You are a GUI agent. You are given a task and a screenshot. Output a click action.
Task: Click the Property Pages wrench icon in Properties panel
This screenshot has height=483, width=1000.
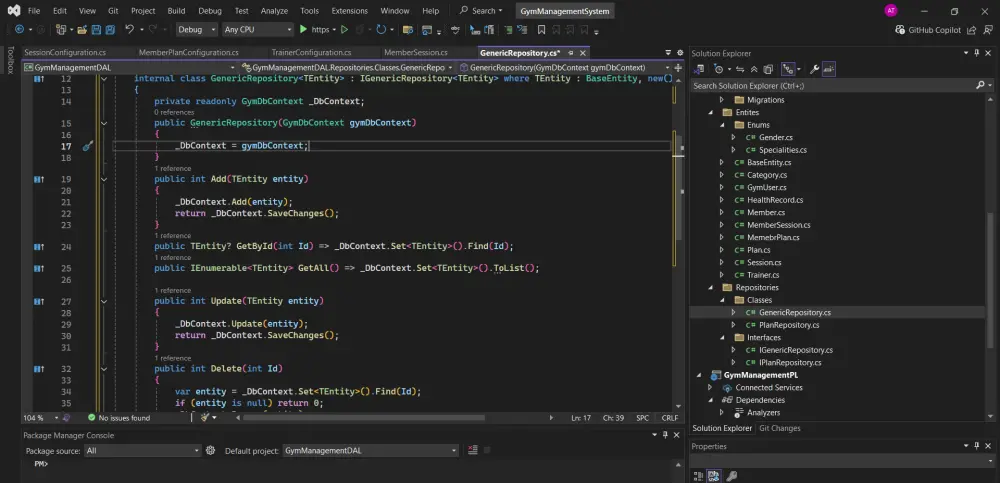tap(732, 476)
